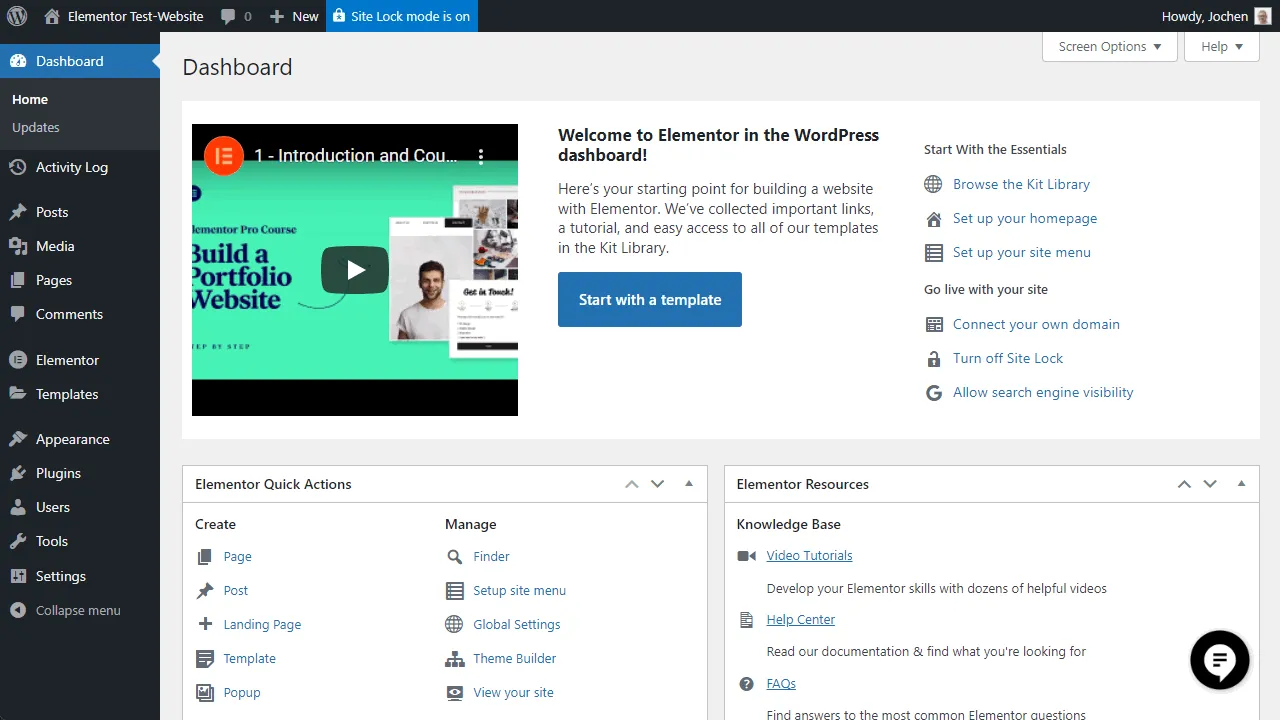Click Start with a template button
This screenshot has height=720, width=1280.
coord(650,299)
